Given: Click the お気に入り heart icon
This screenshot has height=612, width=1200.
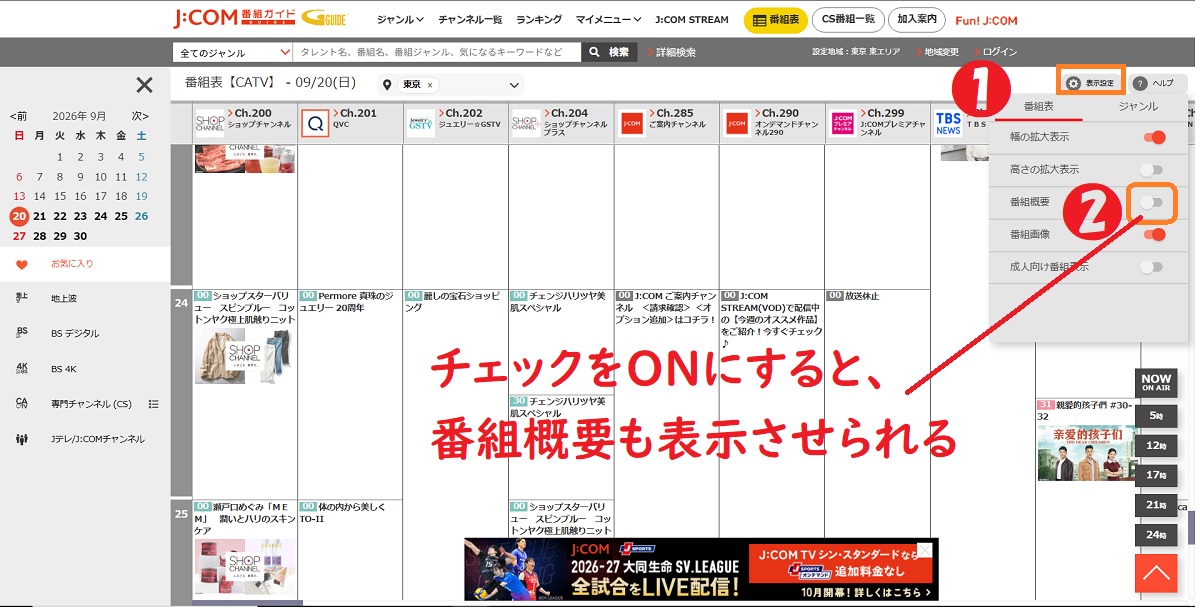Looking at the screenshot, I should pyautogui.click(x=22, y=264).
